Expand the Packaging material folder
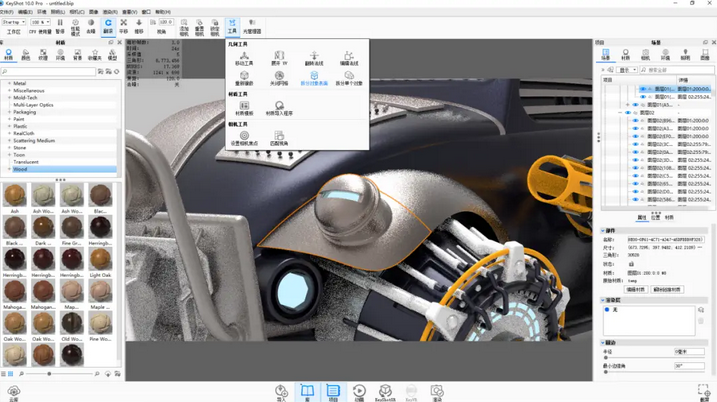This screenshot has height=402, width=717. pos(9,112)
